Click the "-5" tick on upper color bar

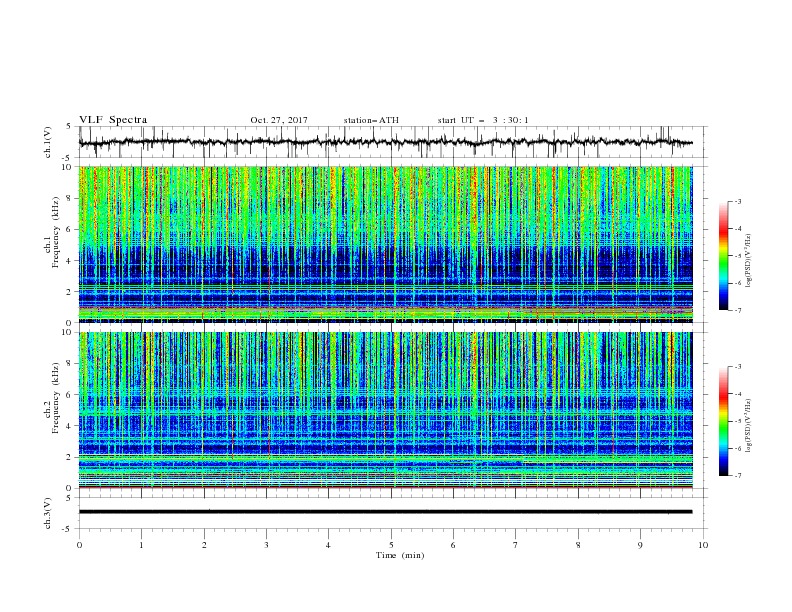point(737,256)
